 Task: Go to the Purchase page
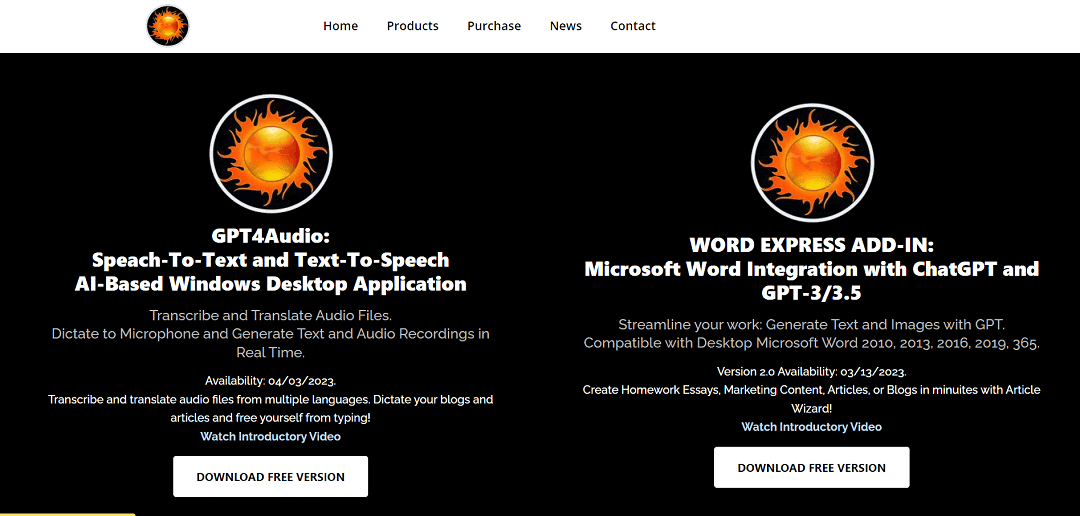tap(494, 26)
